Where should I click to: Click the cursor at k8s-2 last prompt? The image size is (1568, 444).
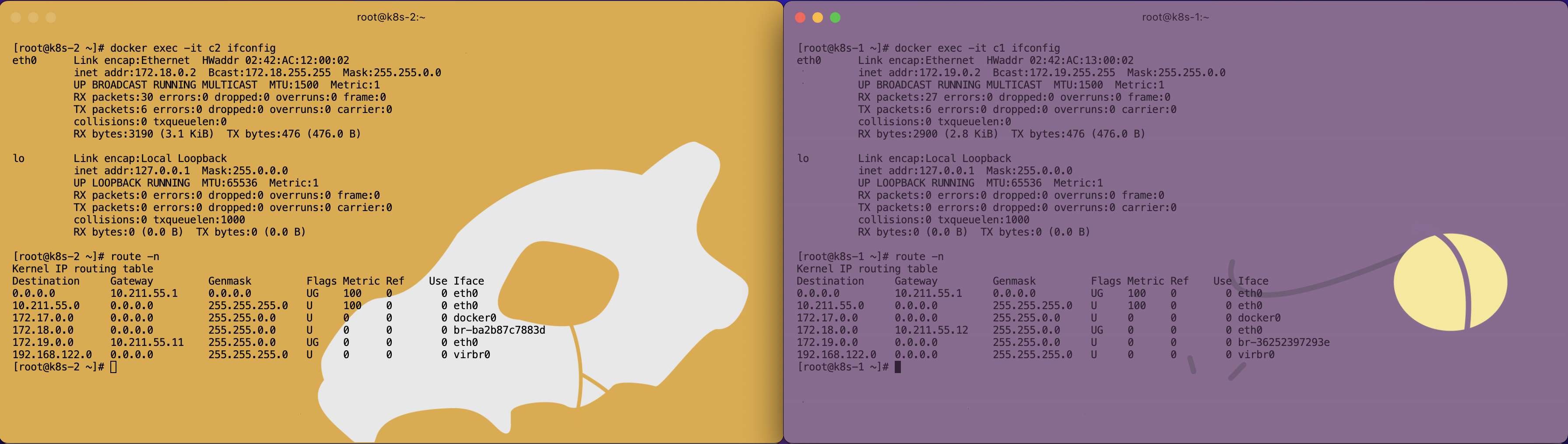[113, 366]
